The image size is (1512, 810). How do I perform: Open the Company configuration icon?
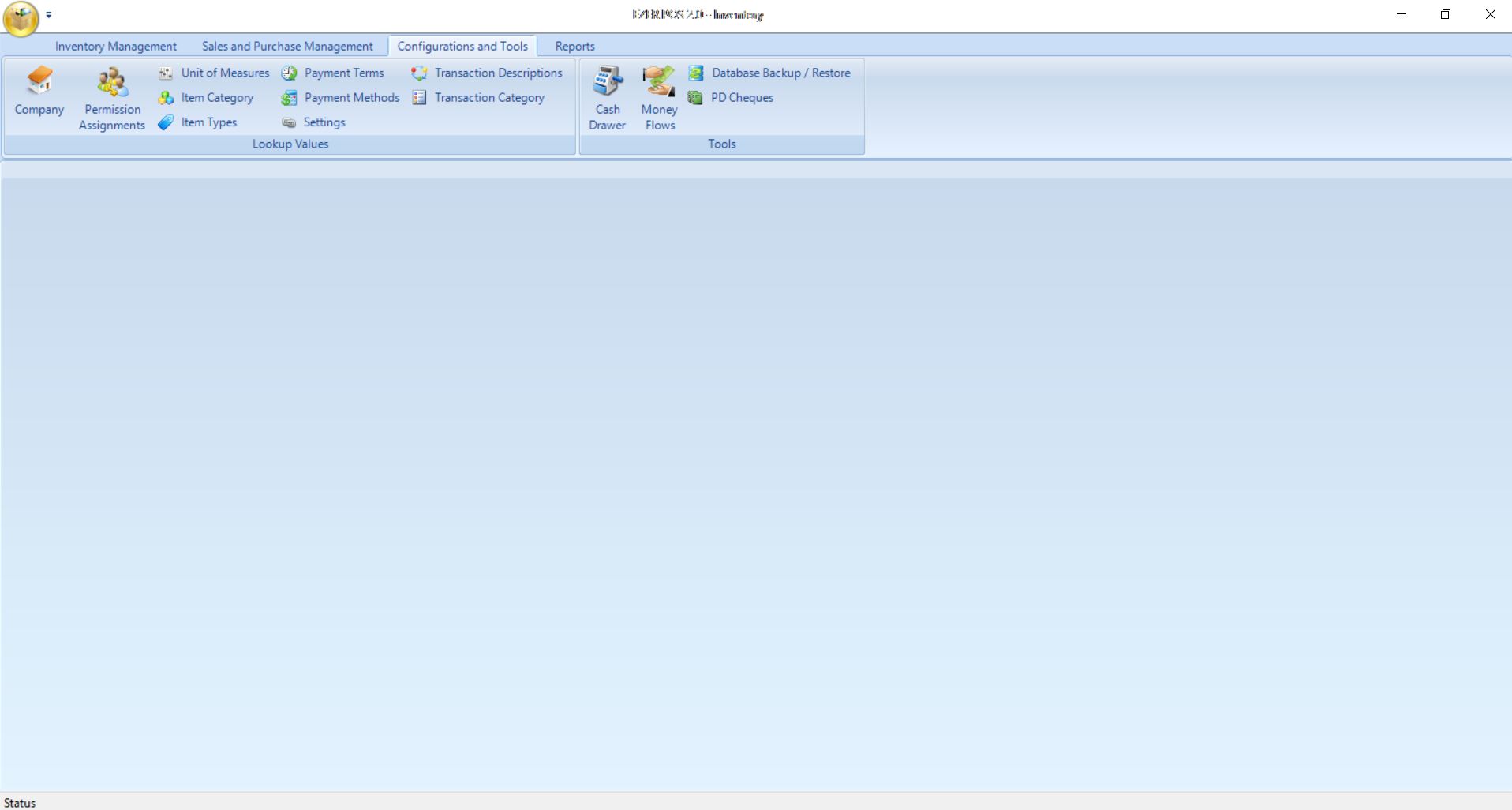(39, 93)
